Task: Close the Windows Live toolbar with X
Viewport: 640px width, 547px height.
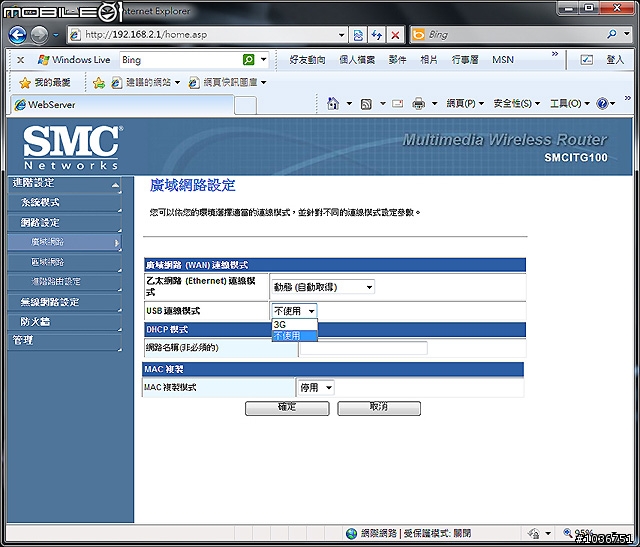Action: click(20, 60)
